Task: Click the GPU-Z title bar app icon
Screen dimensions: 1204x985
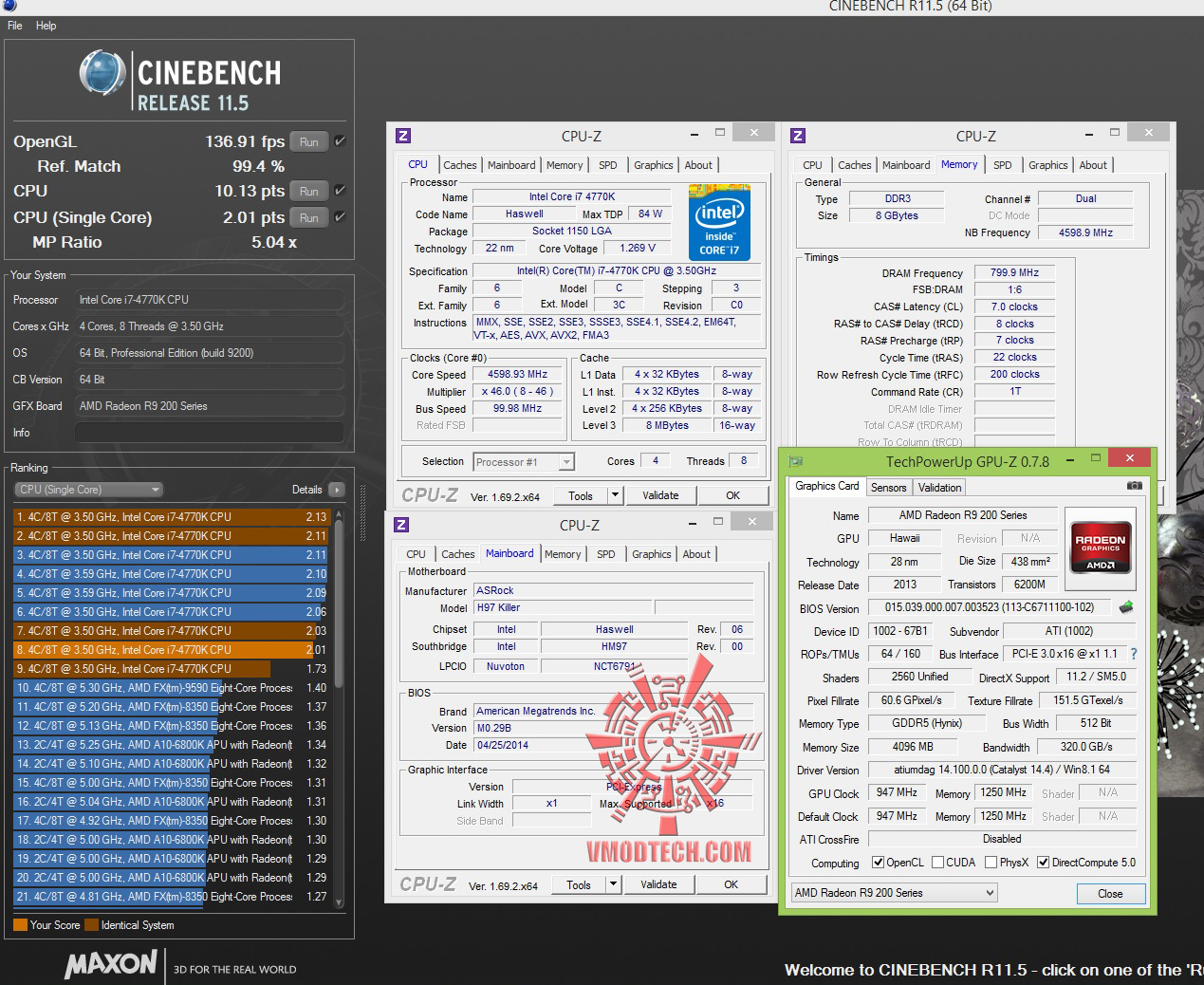Action: tap(796, 461)
